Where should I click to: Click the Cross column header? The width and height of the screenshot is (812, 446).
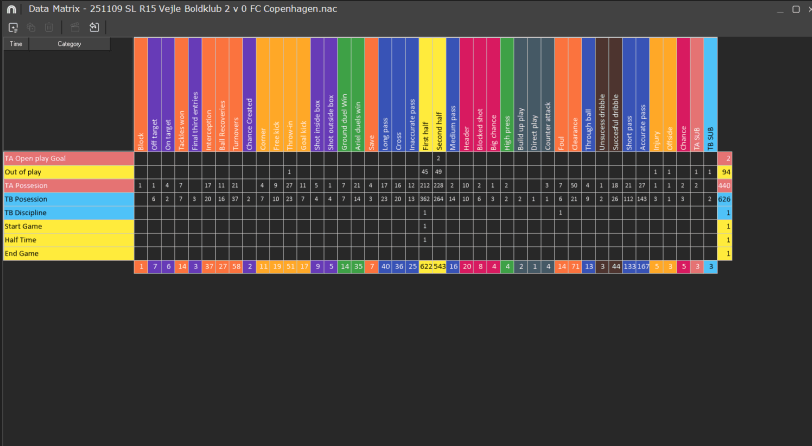[398, 94]
